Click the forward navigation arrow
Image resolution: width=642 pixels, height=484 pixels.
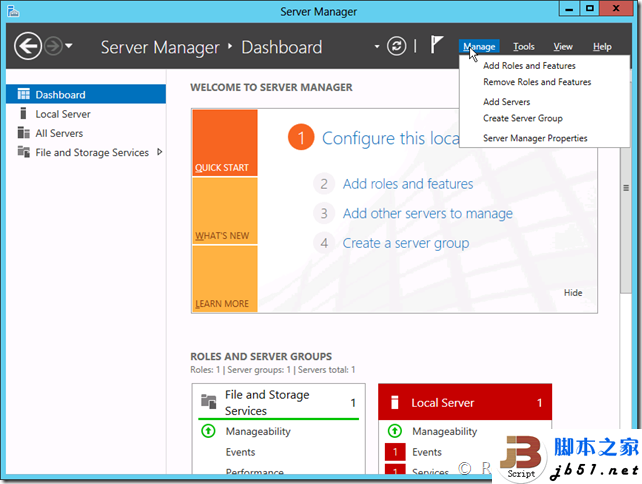click(x=53, y=46)
